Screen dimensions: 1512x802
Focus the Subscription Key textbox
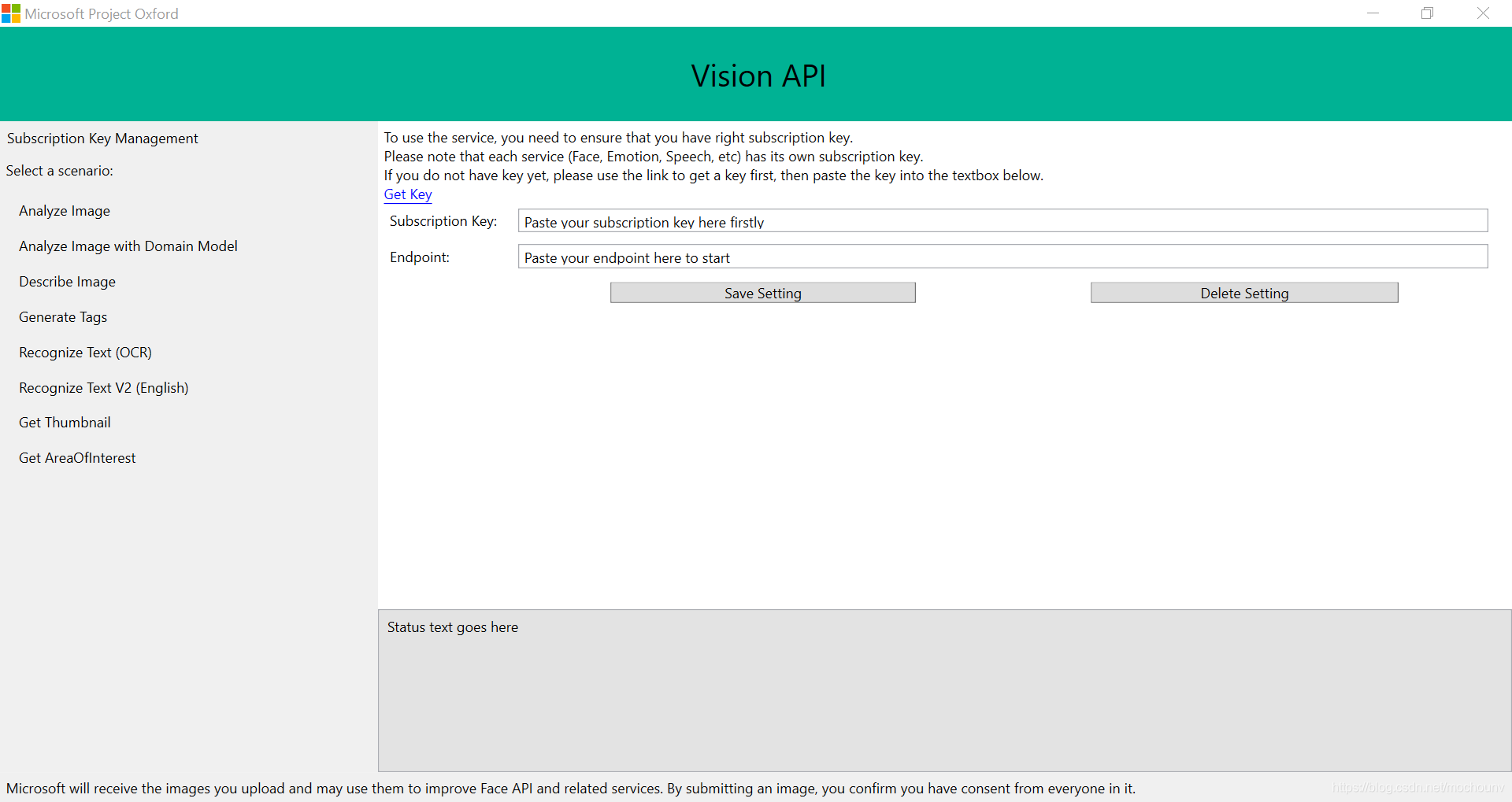pyautogui.click(x=1002, y=221)
